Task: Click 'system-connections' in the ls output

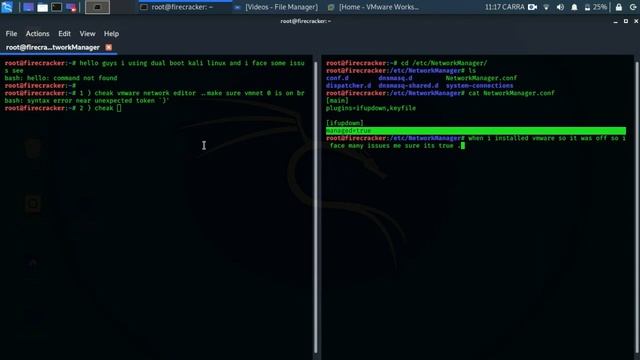Action: click(479, 86)
